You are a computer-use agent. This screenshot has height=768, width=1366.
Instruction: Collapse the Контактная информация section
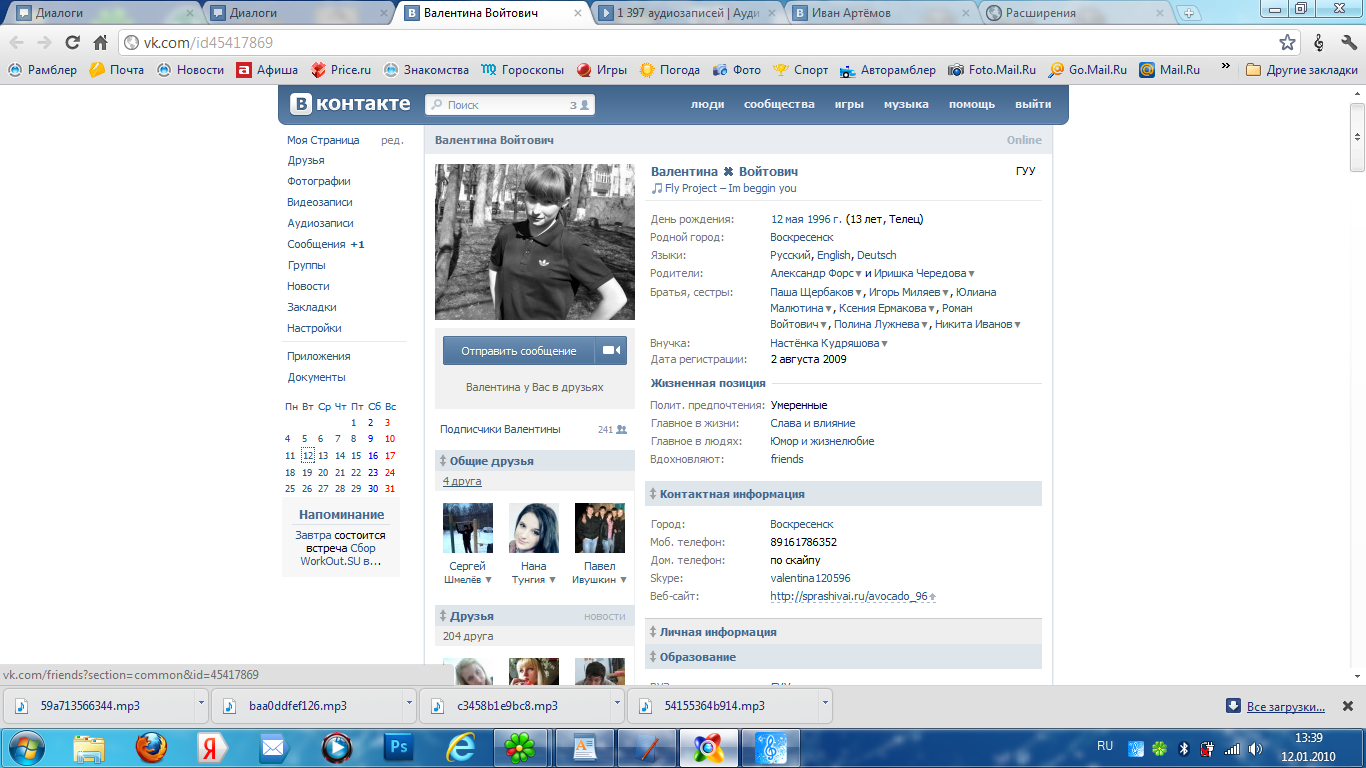click(x=652, y=494)
